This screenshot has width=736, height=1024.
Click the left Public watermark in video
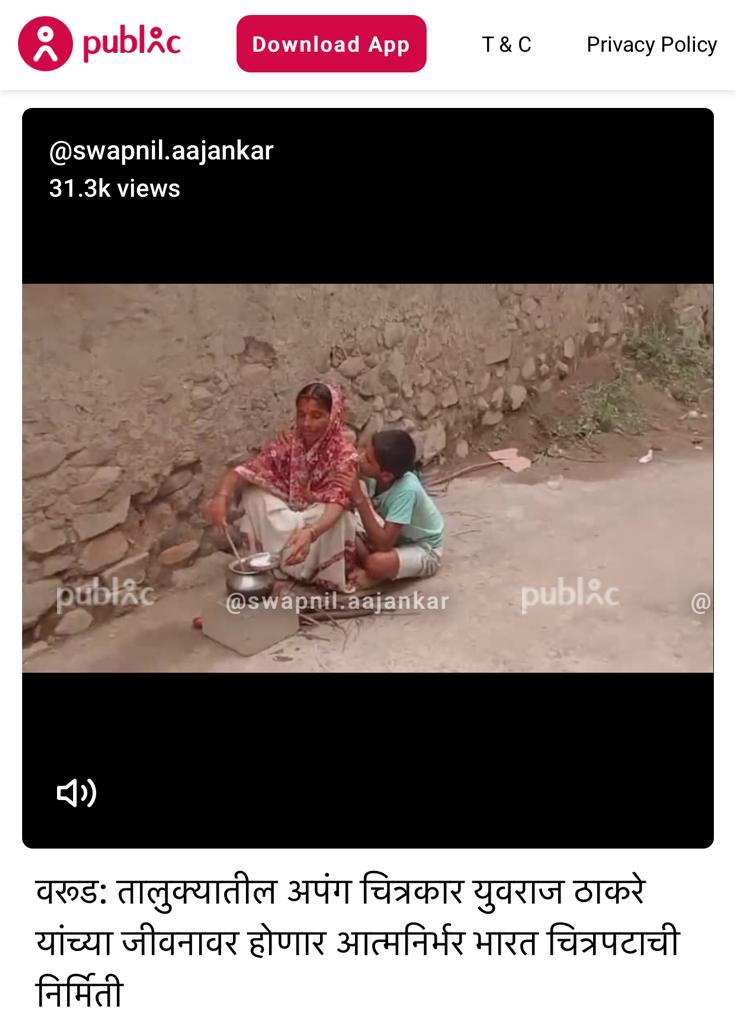[104, 594]
